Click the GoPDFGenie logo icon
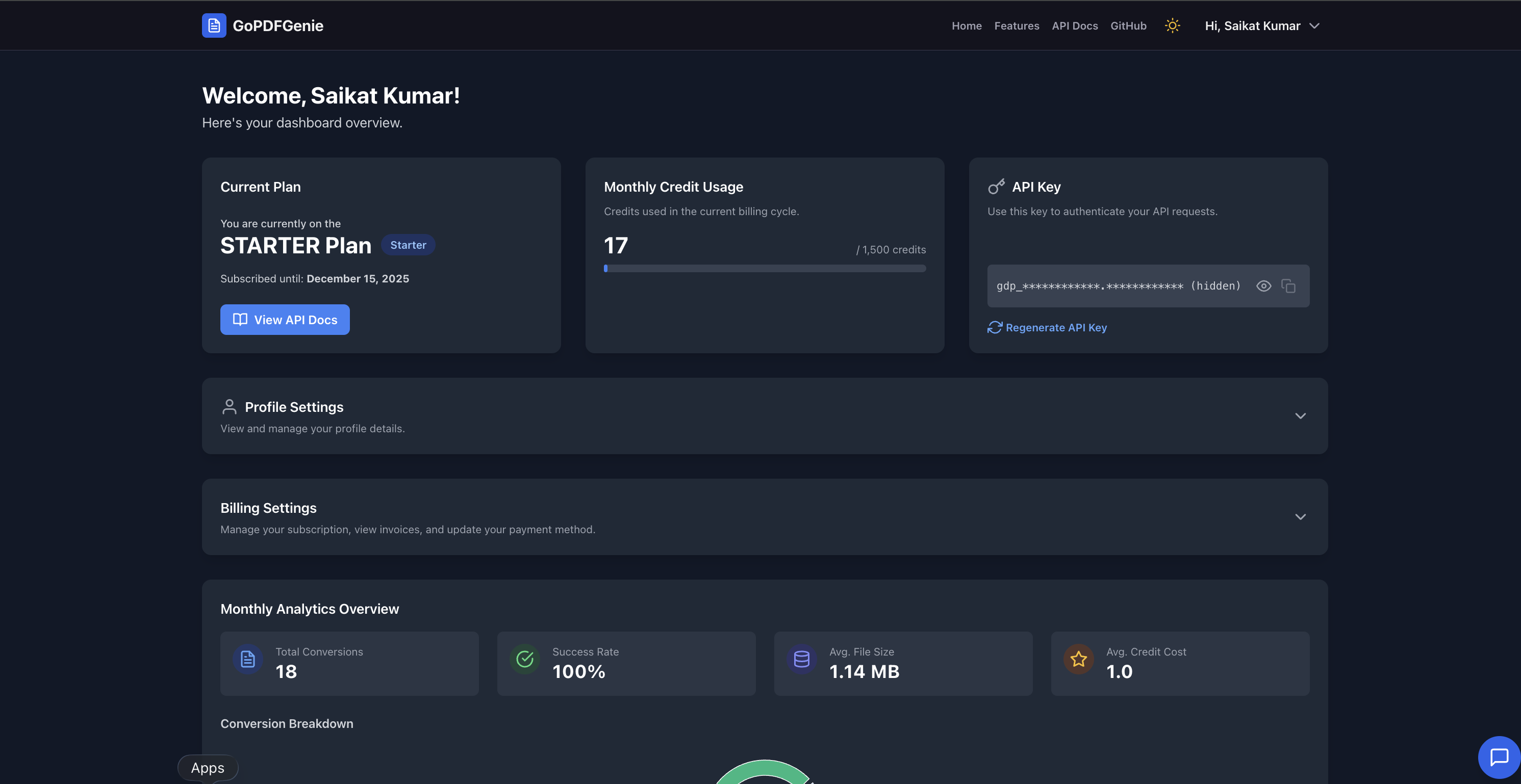Image resolution: width=1521 pixels, height=784 pixels. pos(214,25)
